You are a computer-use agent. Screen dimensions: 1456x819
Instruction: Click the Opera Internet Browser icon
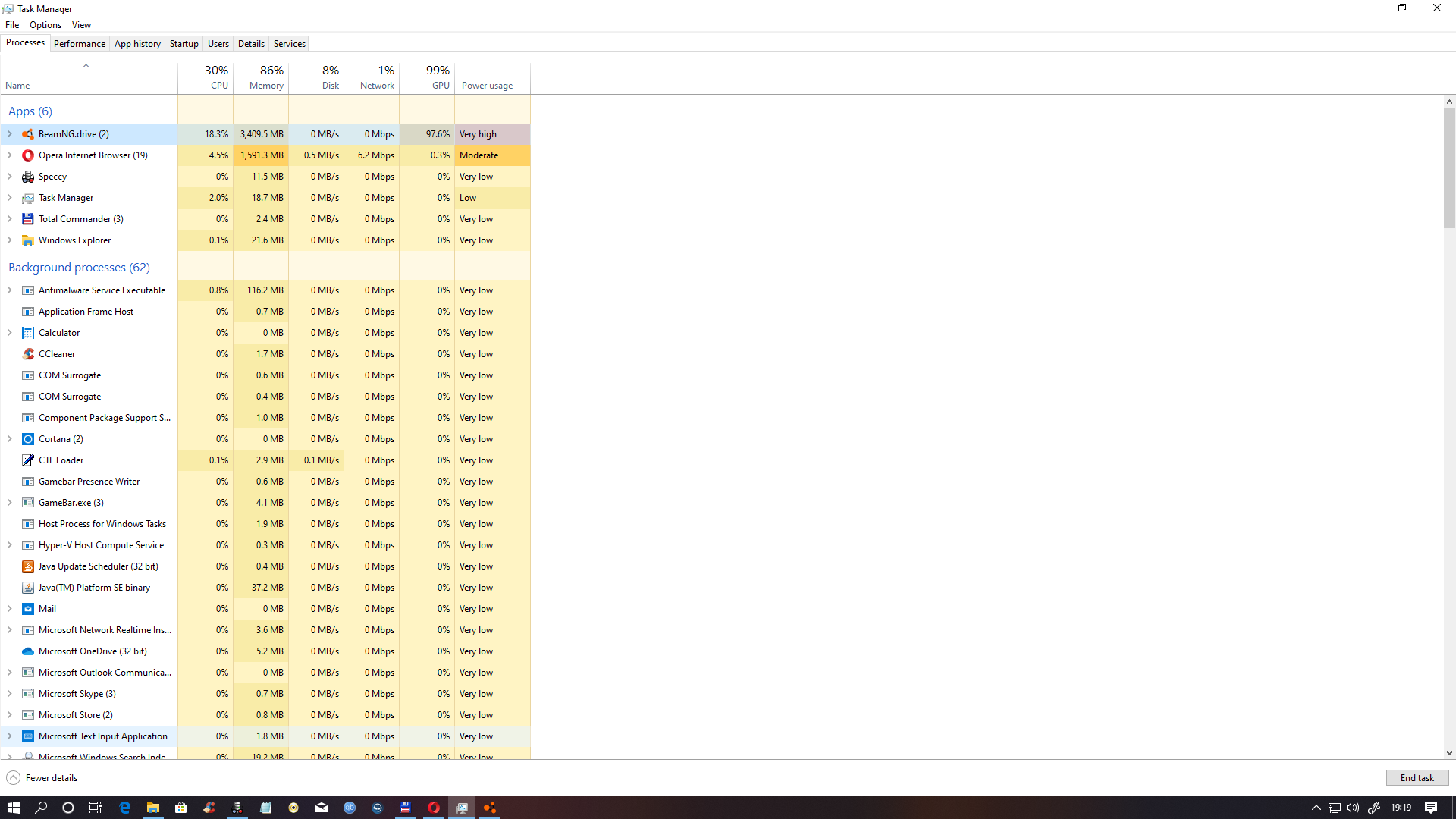28,155
